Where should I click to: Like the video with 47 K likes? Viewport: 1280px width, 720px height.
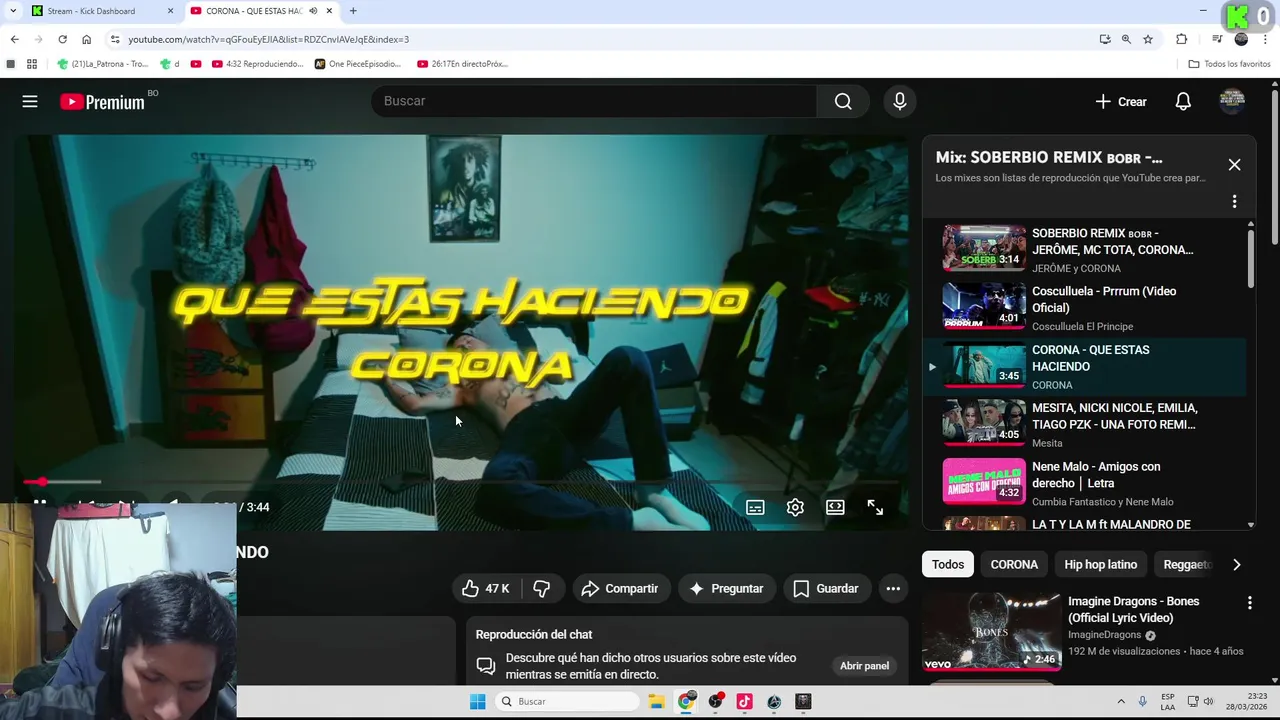486,589
